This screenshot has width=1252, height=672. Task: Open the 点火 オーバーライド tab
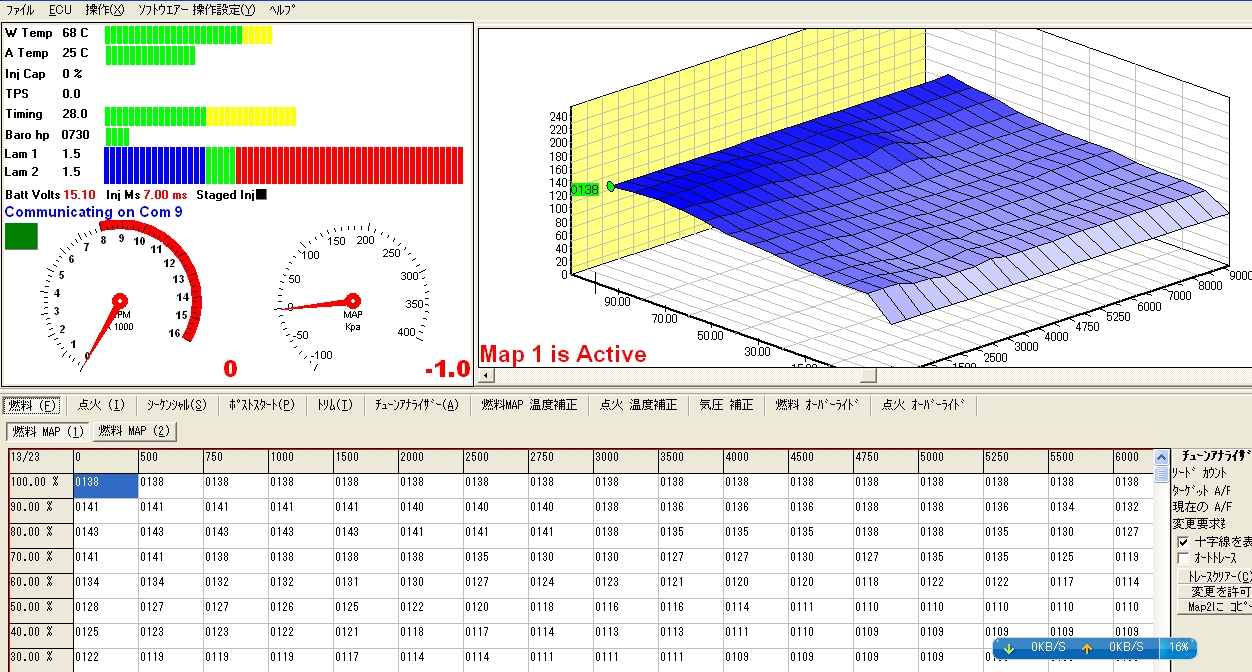924,405
